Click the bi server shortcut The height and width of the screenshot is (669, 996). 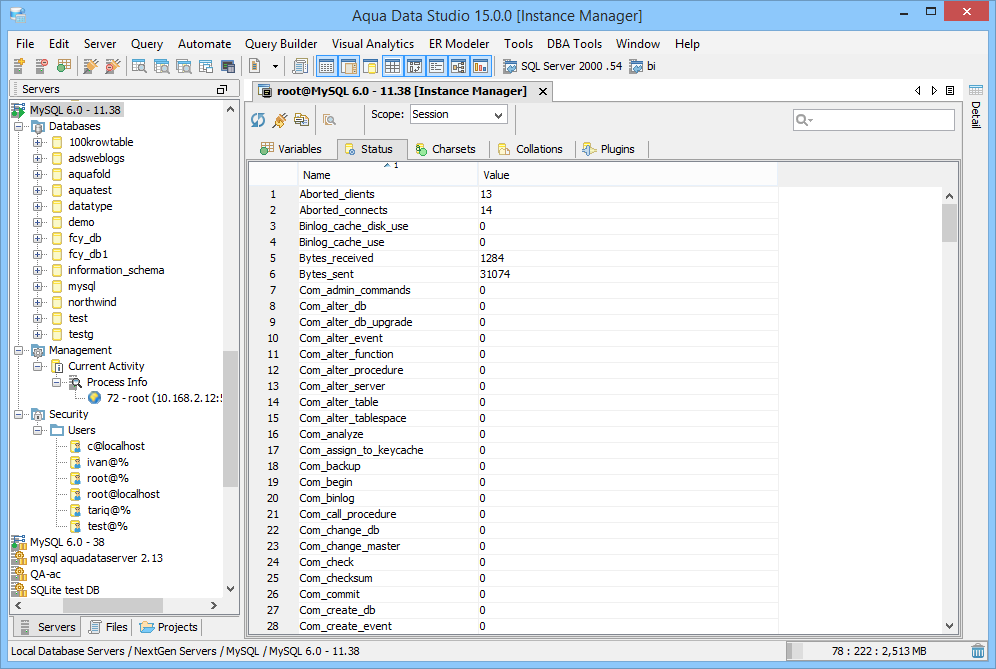tap(642, 66)
